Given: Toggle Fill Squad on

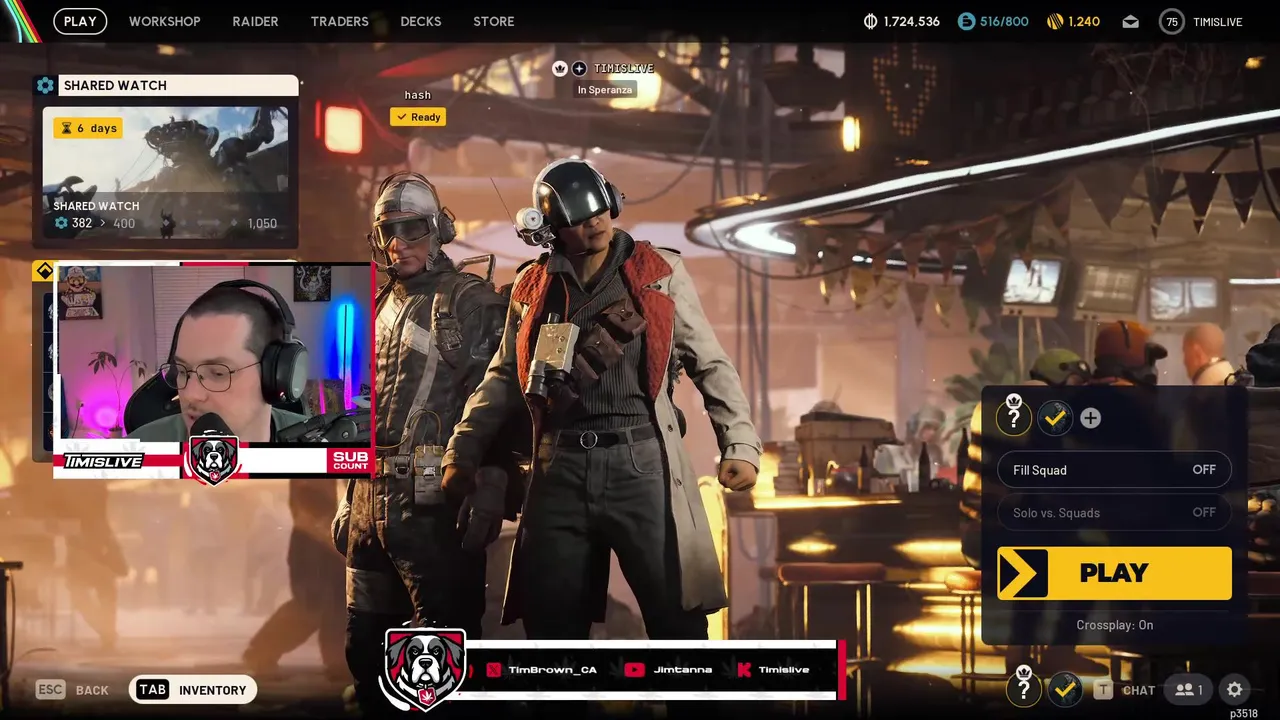Looking at the screenshot, I should (x=1114, y=470).
